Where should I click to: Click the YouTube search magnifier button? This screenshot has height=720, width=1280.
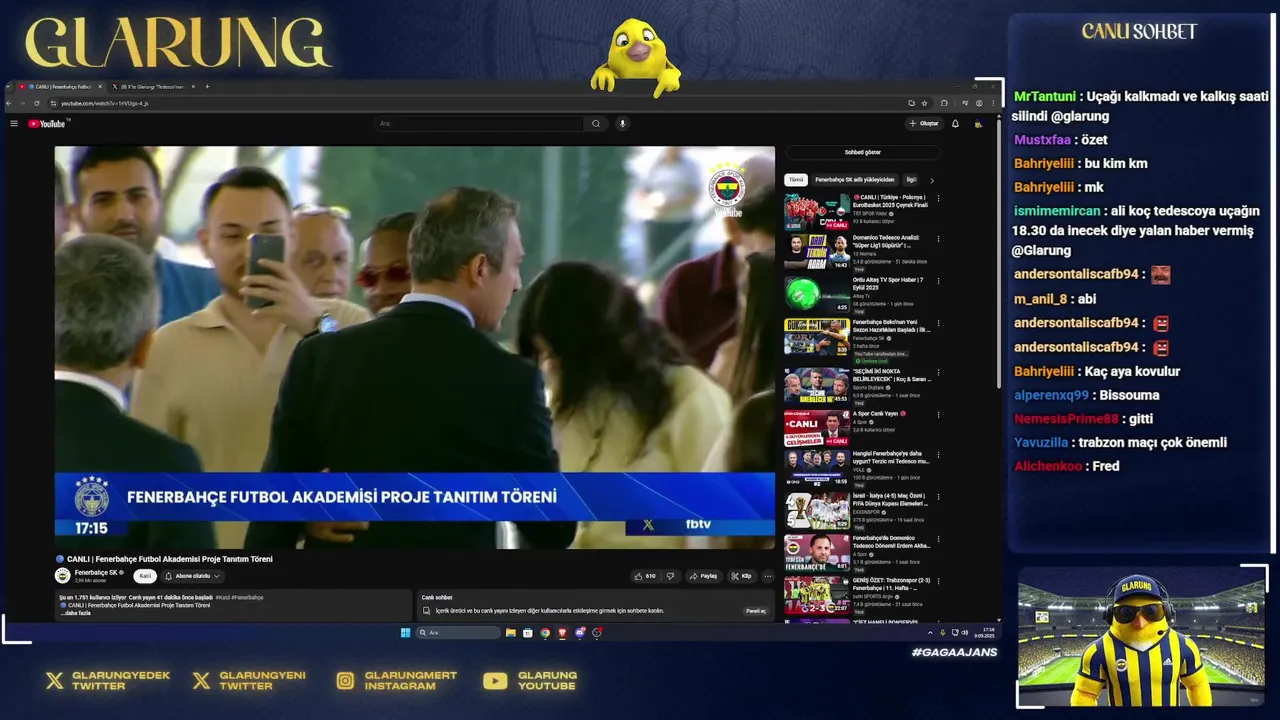point(596,124)
